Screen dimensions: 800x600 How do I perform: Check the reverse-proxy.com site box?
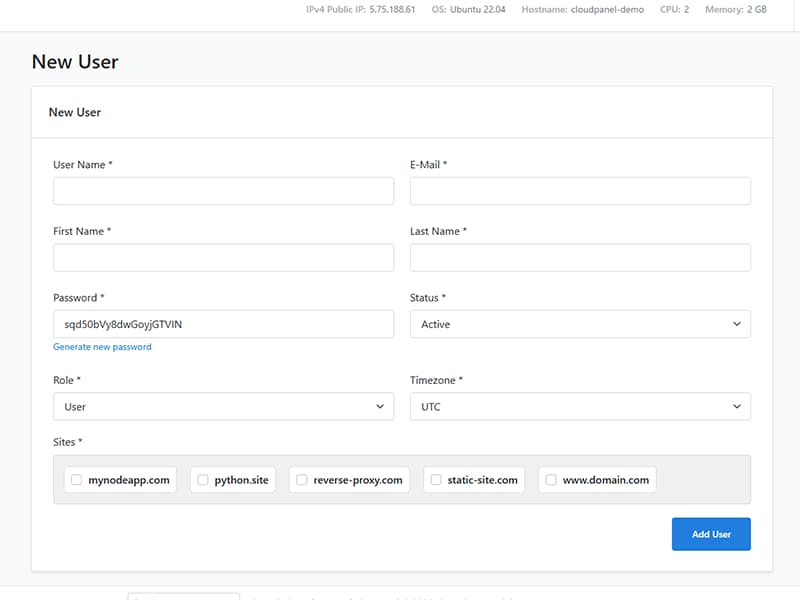click(301, 480)
